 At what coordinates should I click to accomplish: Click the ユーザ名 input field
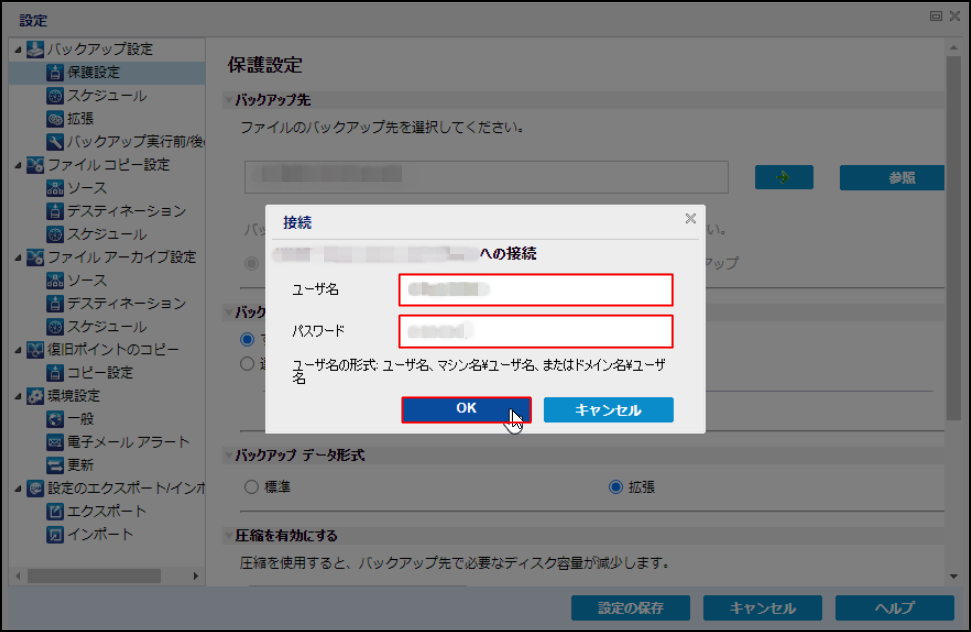pos(535,290)
